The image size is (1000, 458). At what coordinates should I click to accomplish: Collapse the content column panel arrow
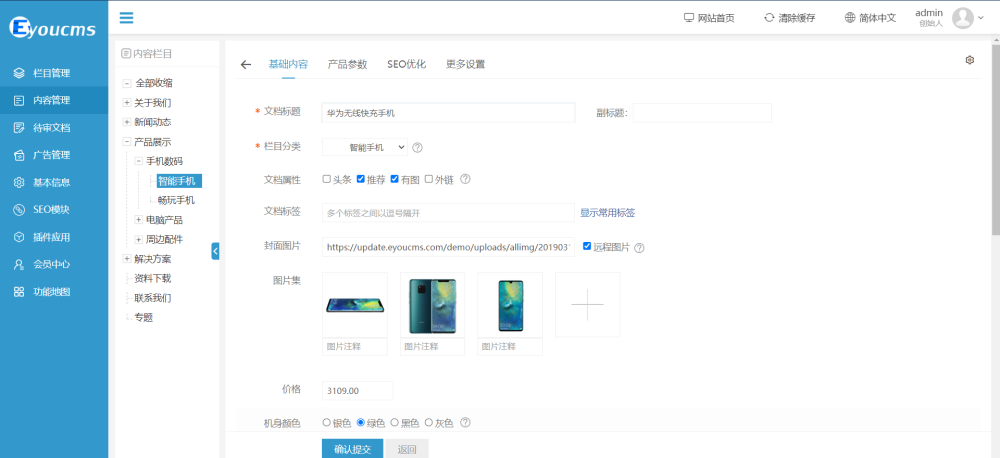tap(215, 251)
